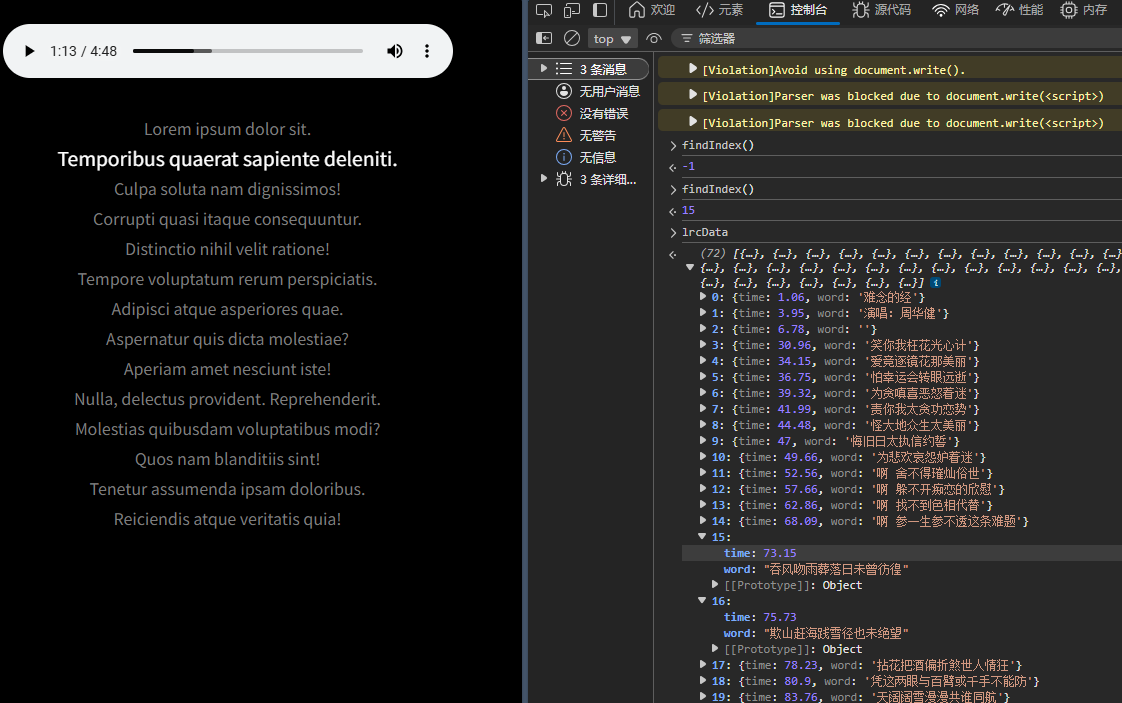Image resolution: width=1122 pixels, height=703 pixels.
Task: Open the 网络 tab
Action: tap(955, 10)
